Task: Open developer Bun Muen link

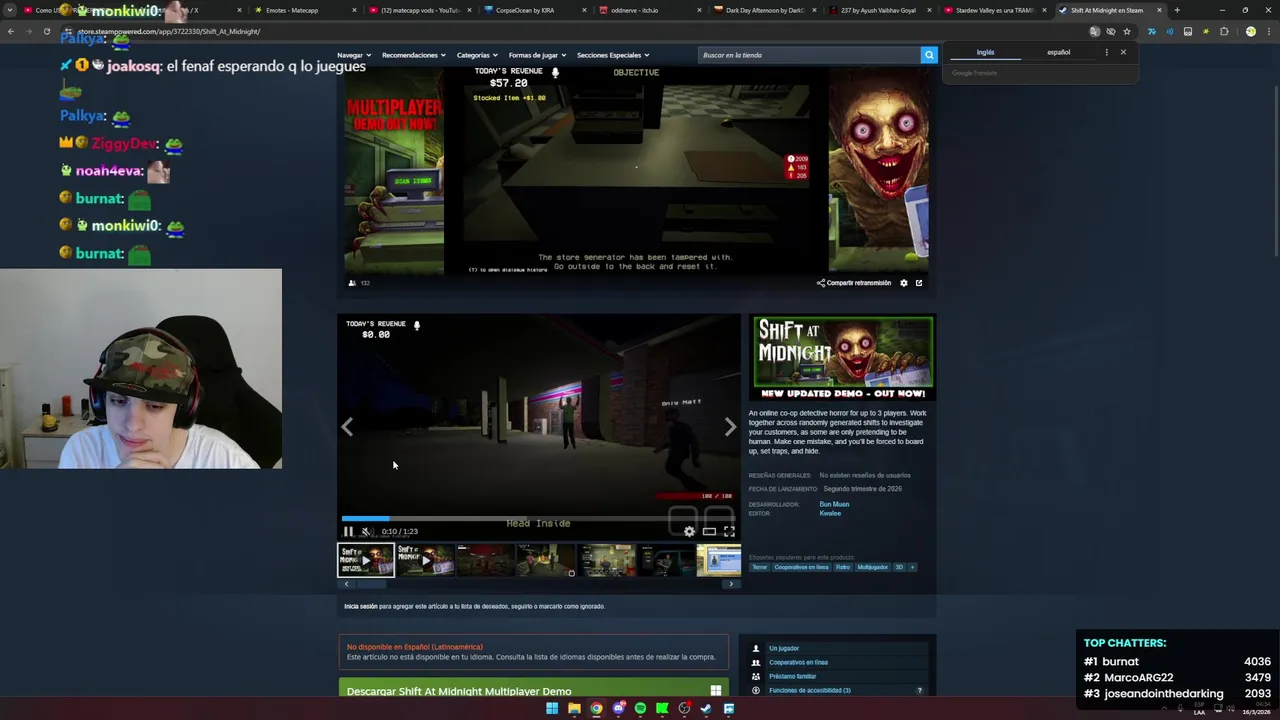Action: click(x=834, y=504)
